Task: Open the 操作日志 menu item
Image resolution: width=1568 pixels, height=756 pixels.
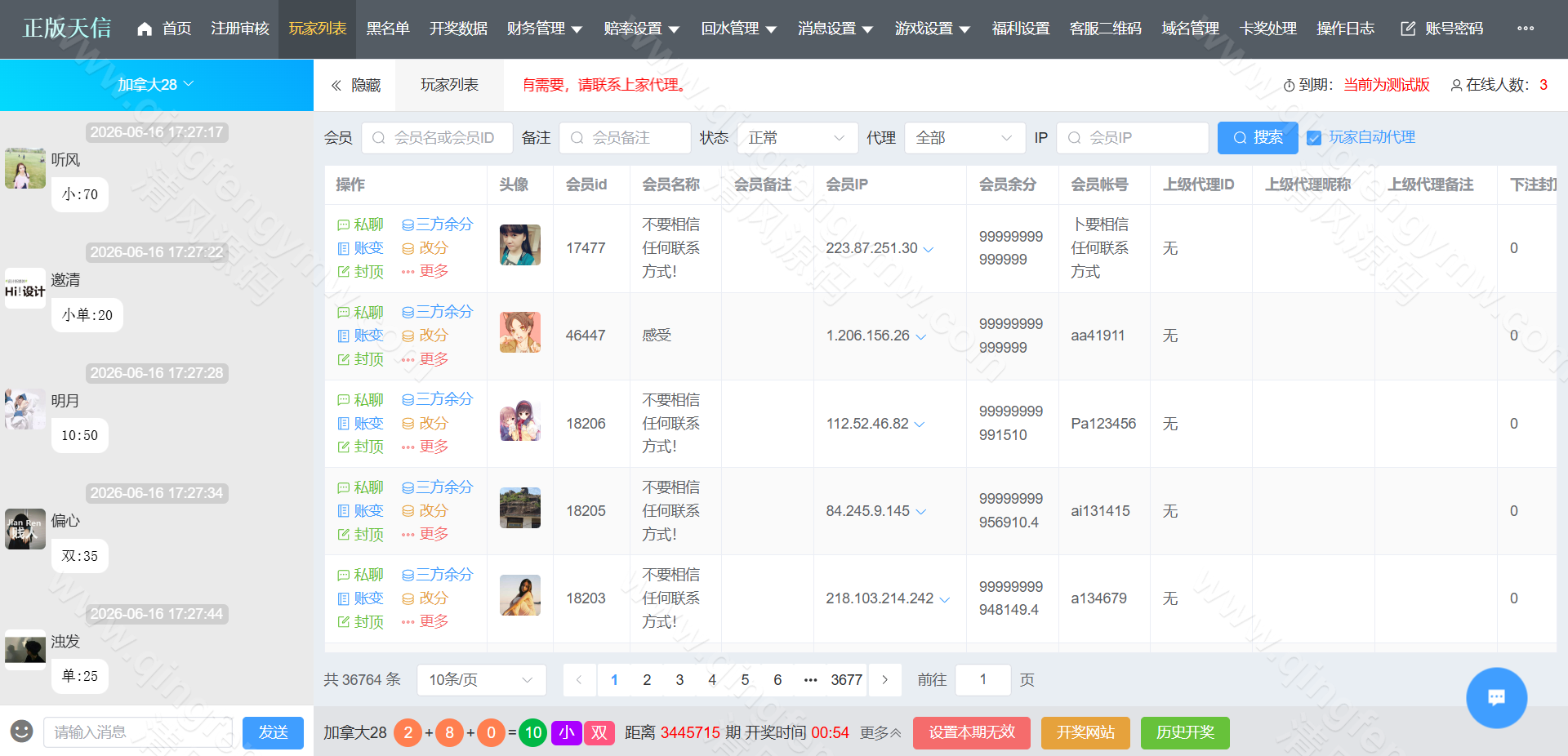Action: (x=1346, y=29)
